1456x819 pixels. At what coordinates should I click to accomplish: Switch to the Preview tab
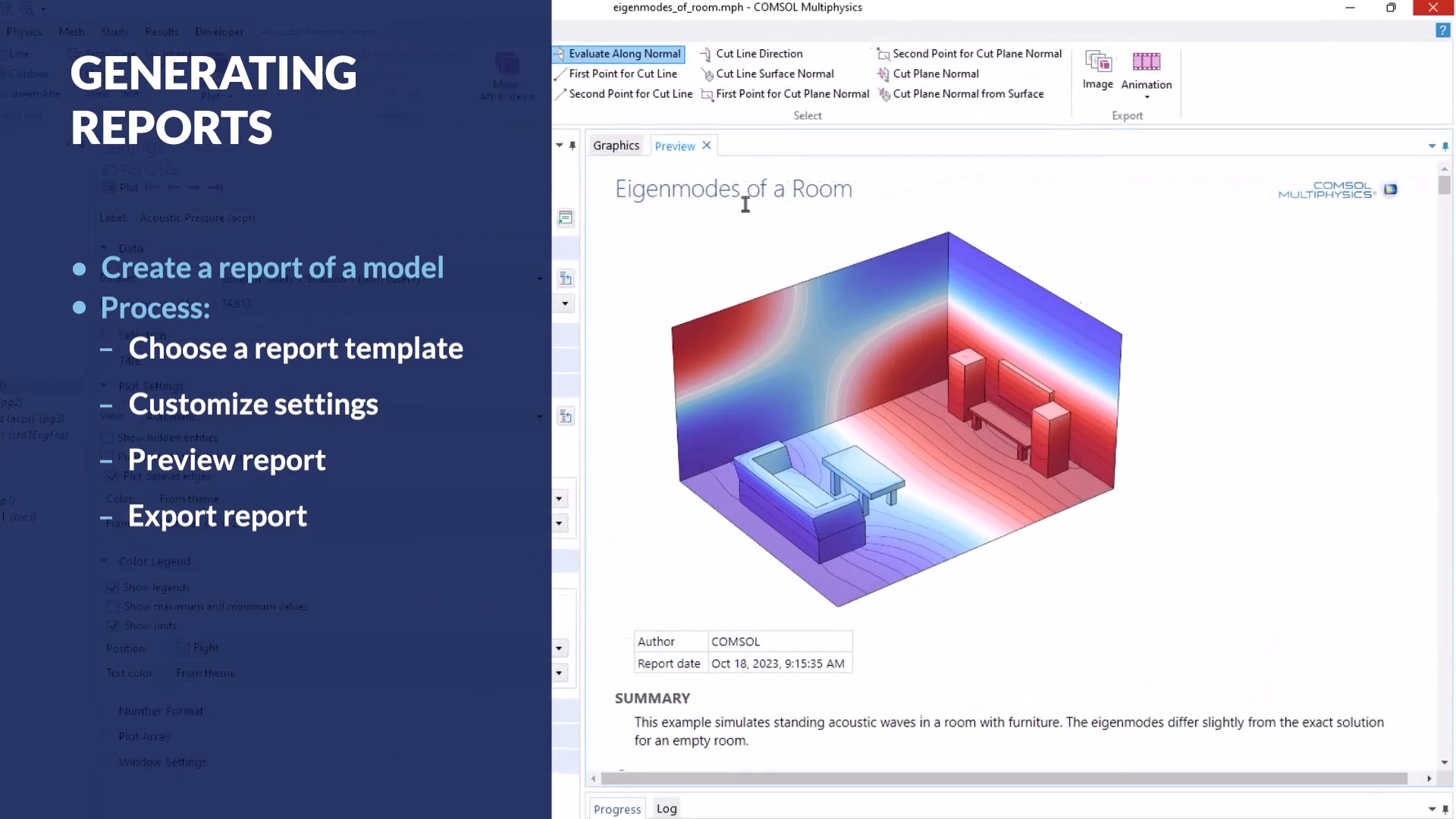[674, 146]
